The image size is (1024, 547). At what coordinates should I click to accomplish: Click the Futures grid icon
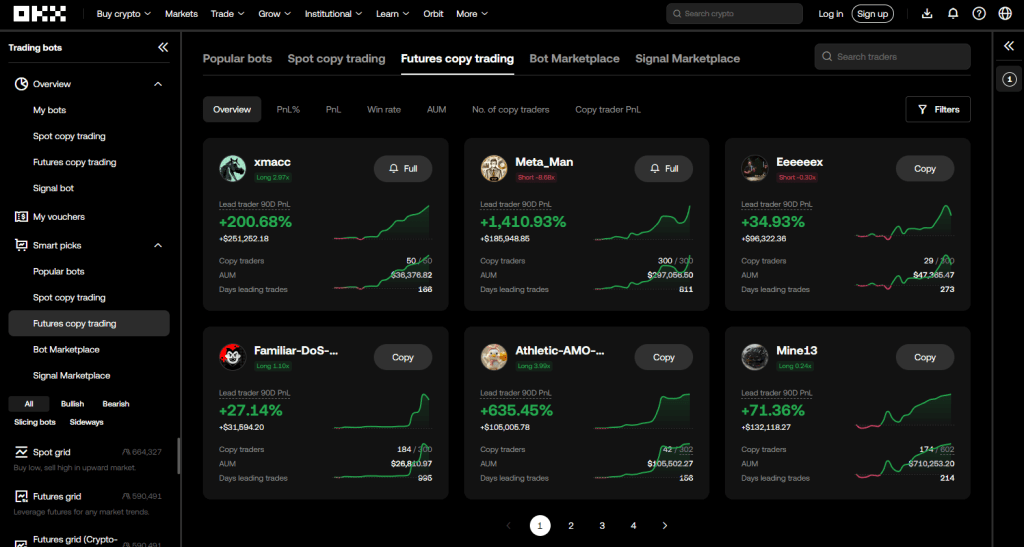[x=21, y=497]
